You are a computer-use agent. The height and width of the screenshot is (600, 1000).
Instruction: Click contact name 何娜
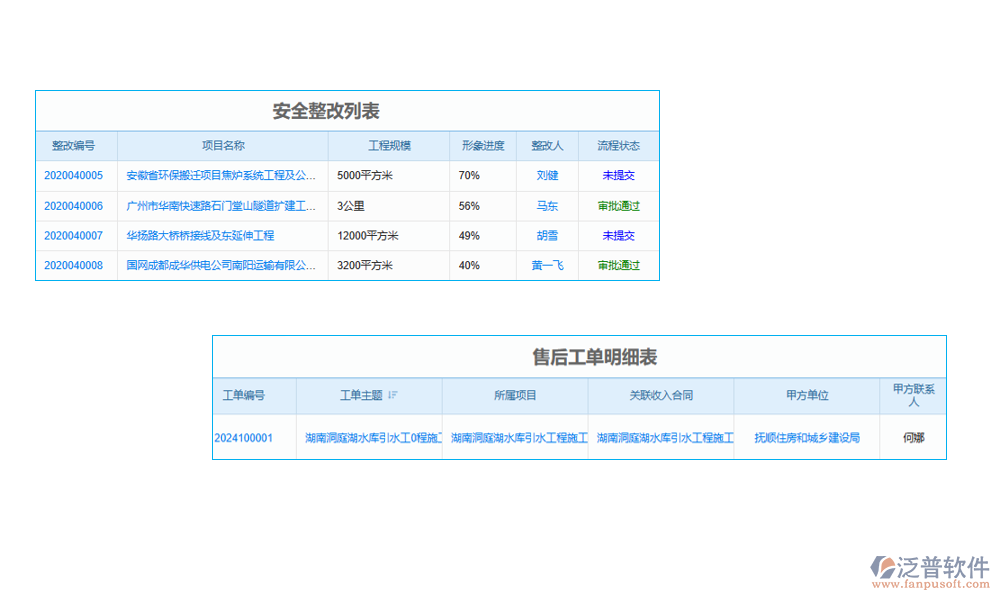point(913,438)
